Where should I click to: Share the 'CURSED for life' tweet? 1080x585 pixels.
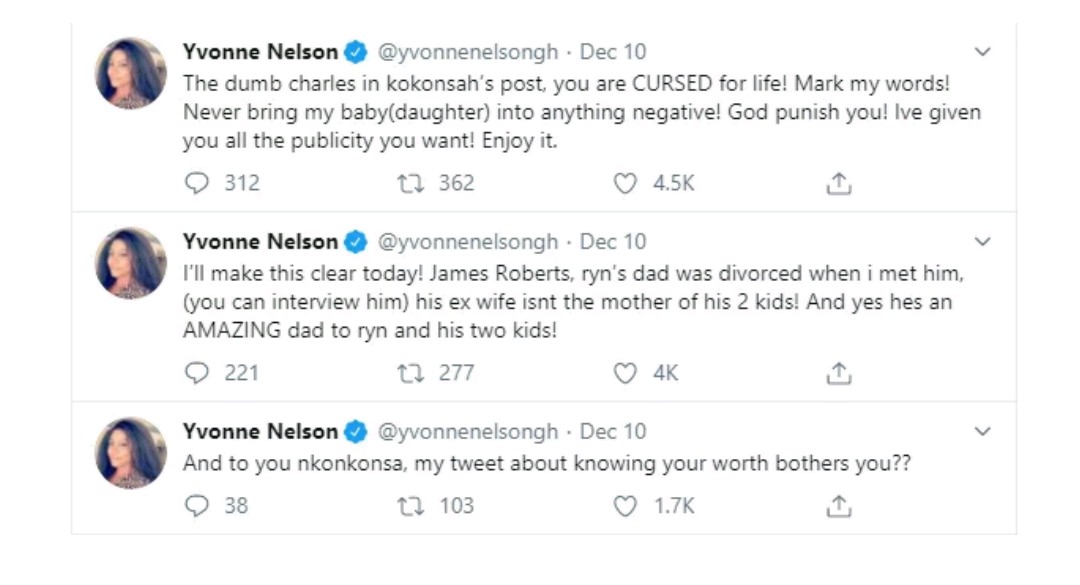[839, 183]
